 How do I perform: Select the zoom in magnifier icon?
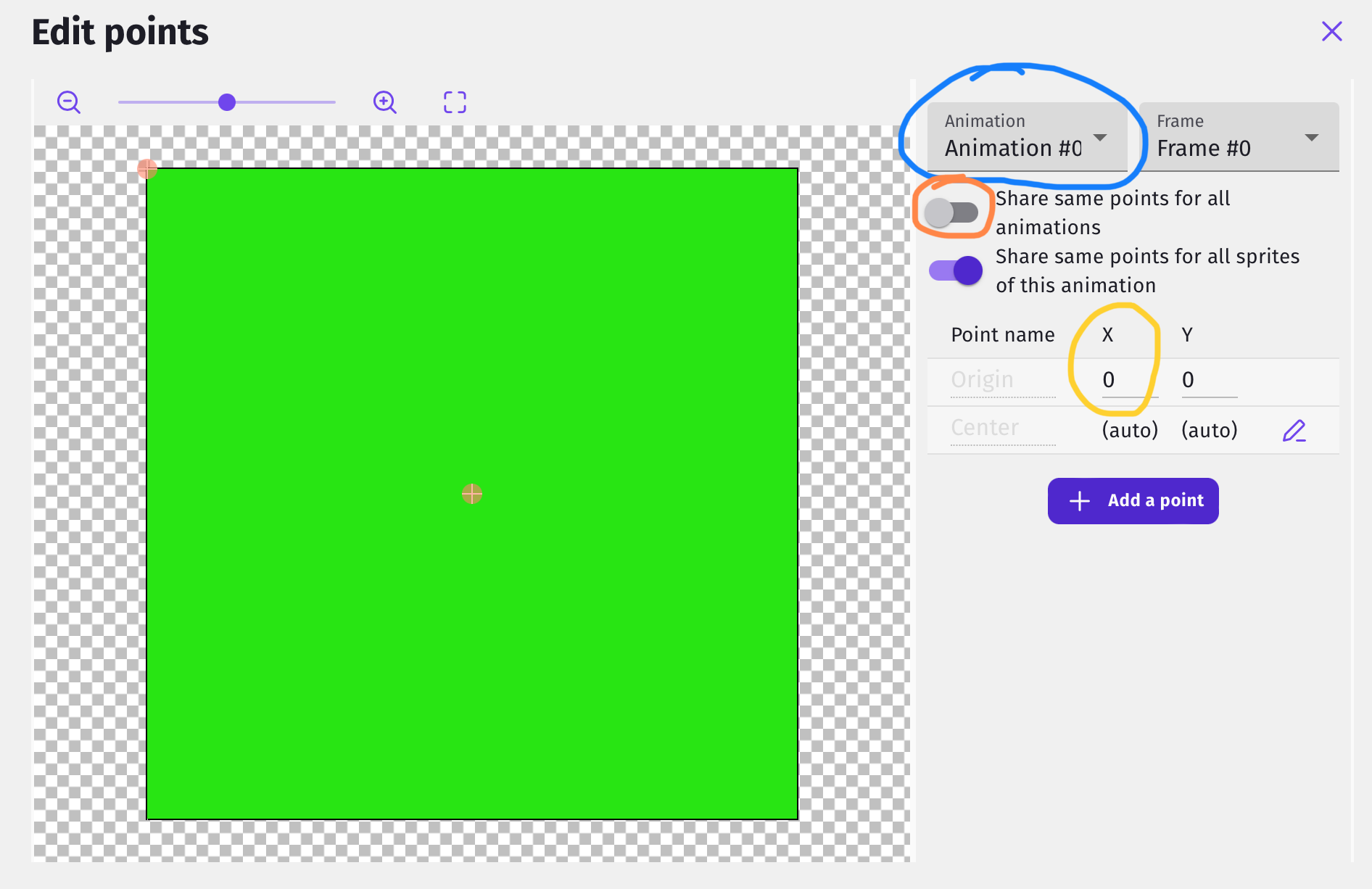click(x=384, y=102)
